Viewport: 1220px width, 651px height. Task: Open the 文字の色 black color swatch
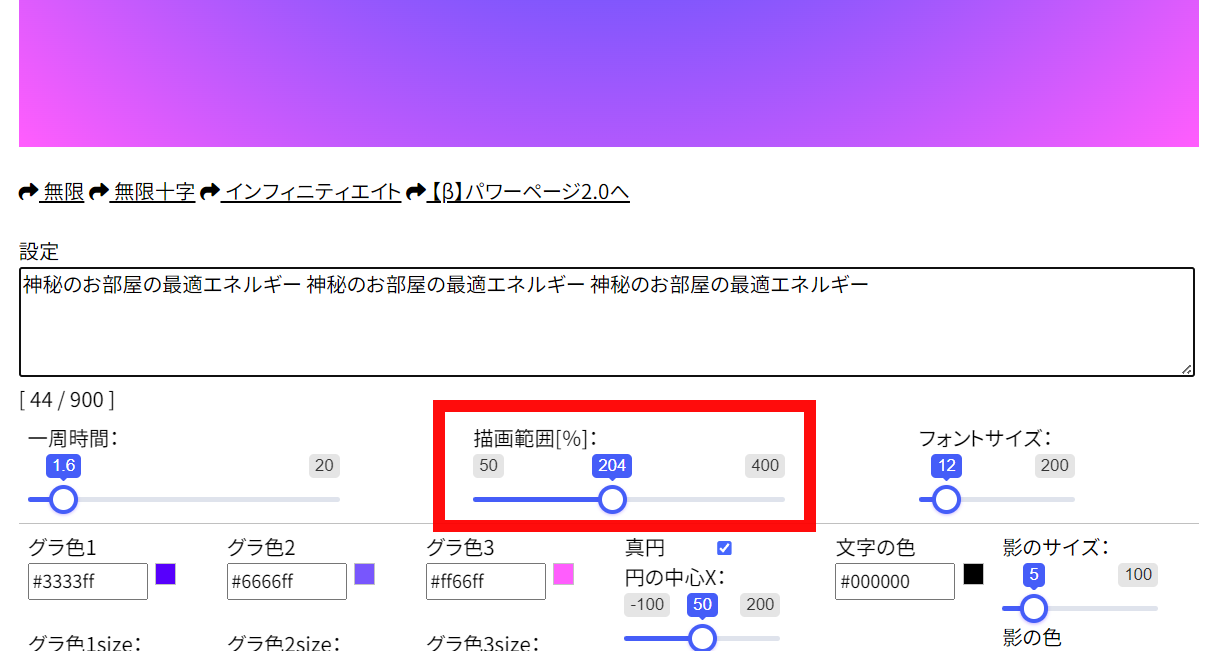click(x=973, y=574)
